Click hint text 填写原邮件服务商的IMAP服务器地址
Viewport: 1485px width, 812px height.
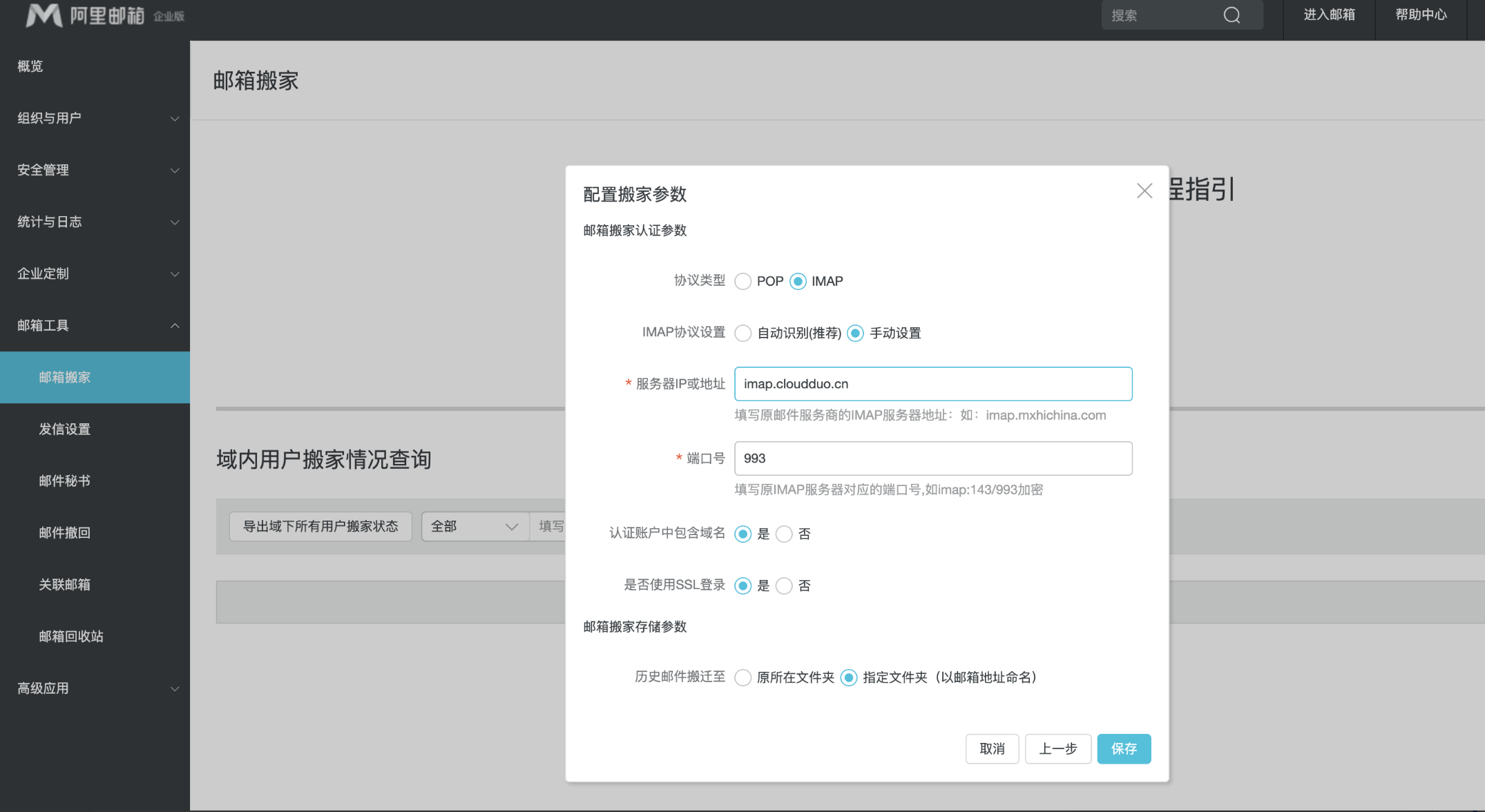(920, 415)
